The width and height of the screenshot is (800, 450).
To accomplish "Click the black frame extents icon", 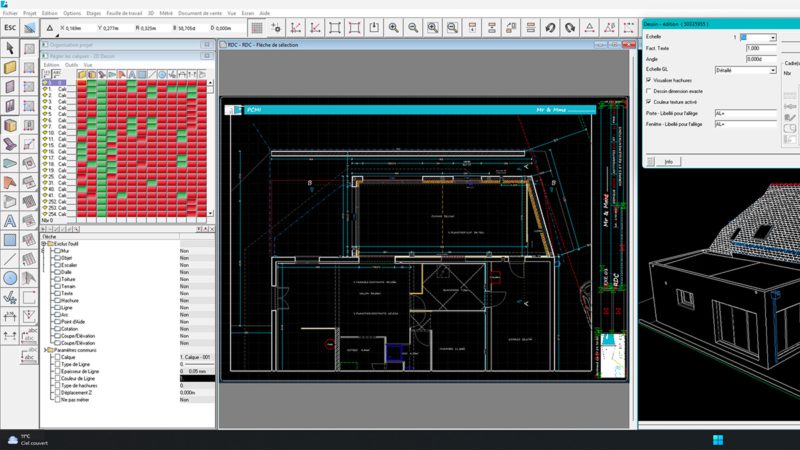I will pyautogui.click(x=335, y=28).
